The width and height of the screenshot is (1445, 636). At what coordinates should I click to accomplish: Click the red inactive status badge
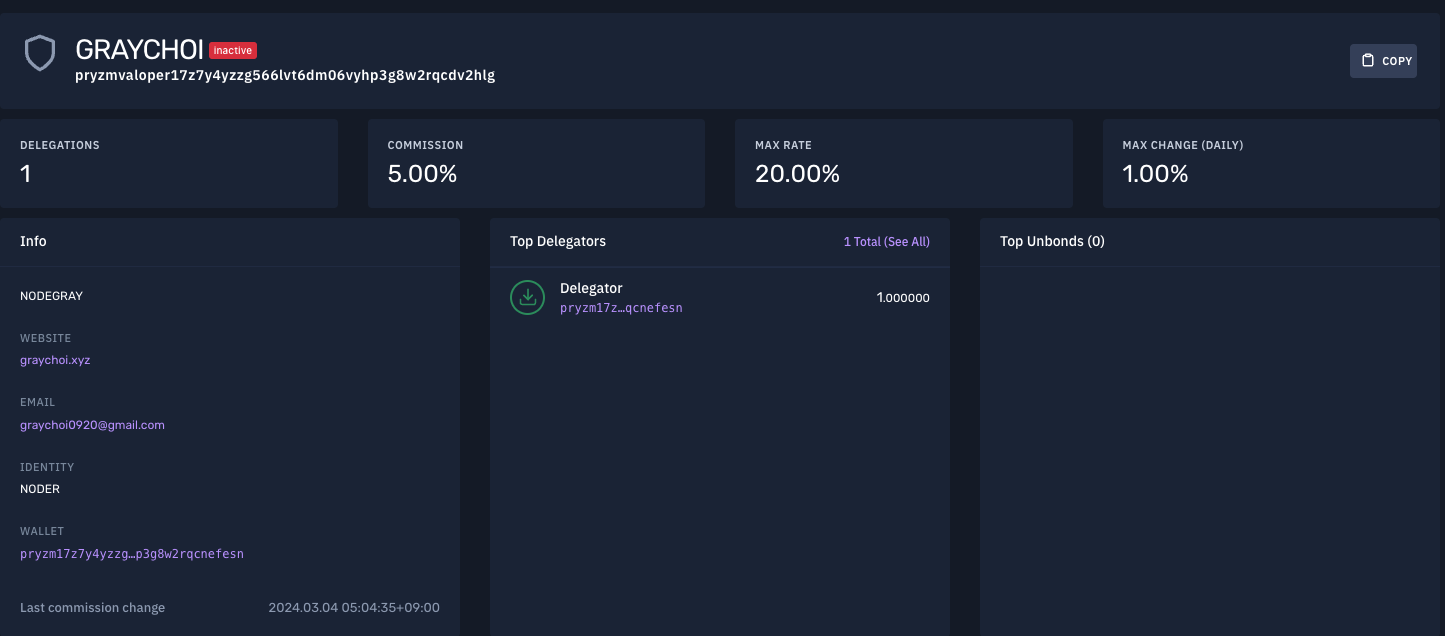click(x=233, y=50)
